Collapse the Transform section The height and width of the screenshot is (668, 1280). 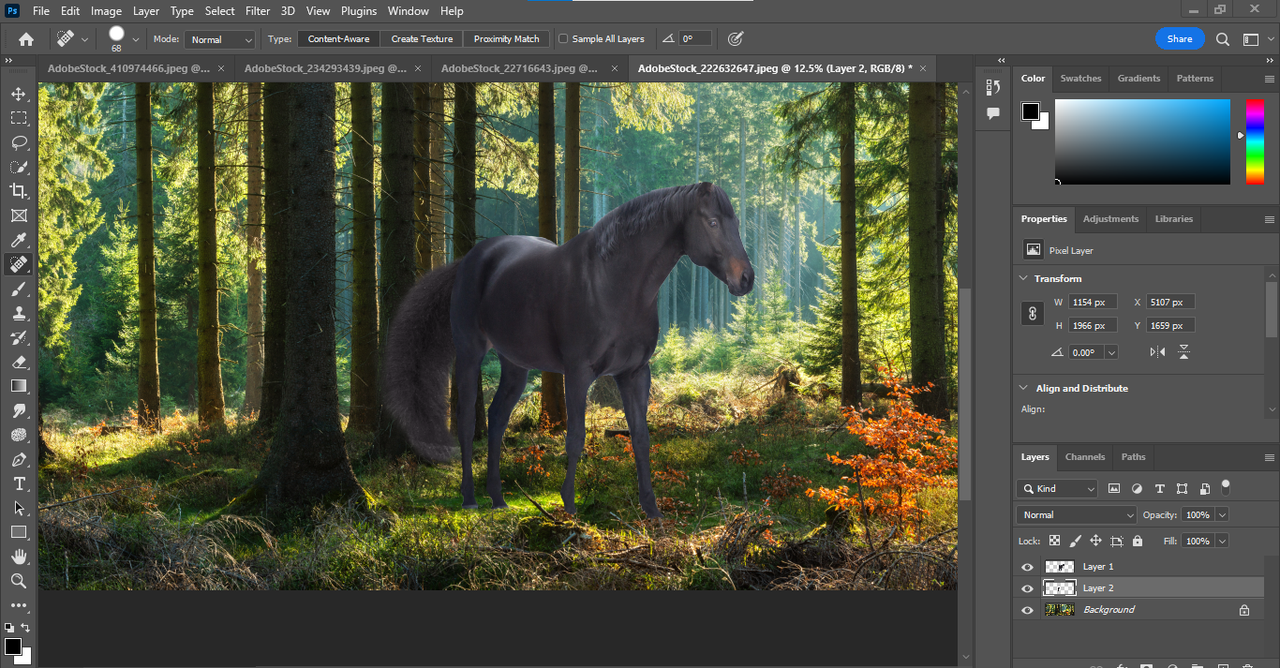pos(1023,279)
